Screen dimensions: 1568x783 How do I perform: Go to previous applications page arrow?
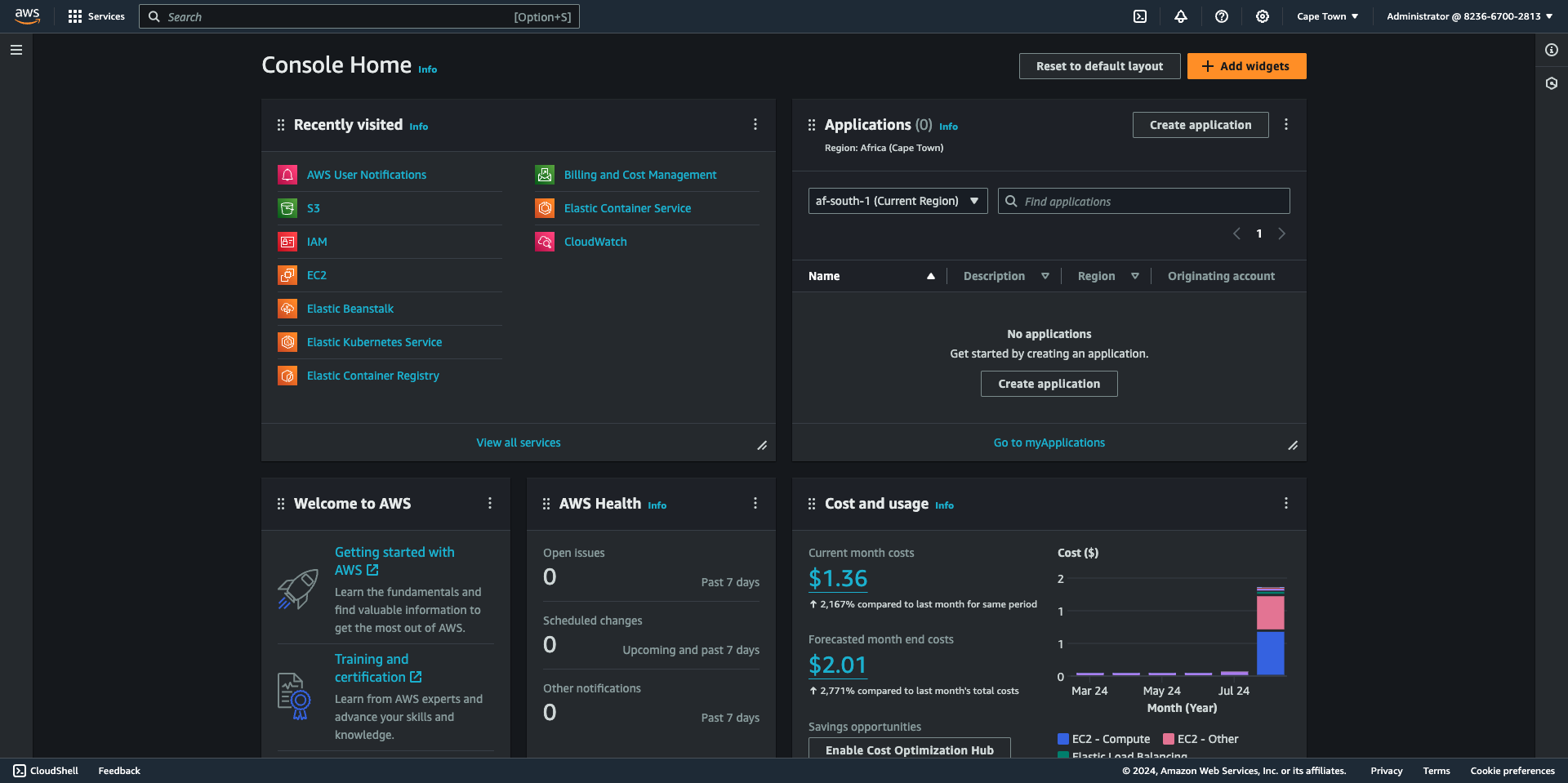(x=1236, y=234)
